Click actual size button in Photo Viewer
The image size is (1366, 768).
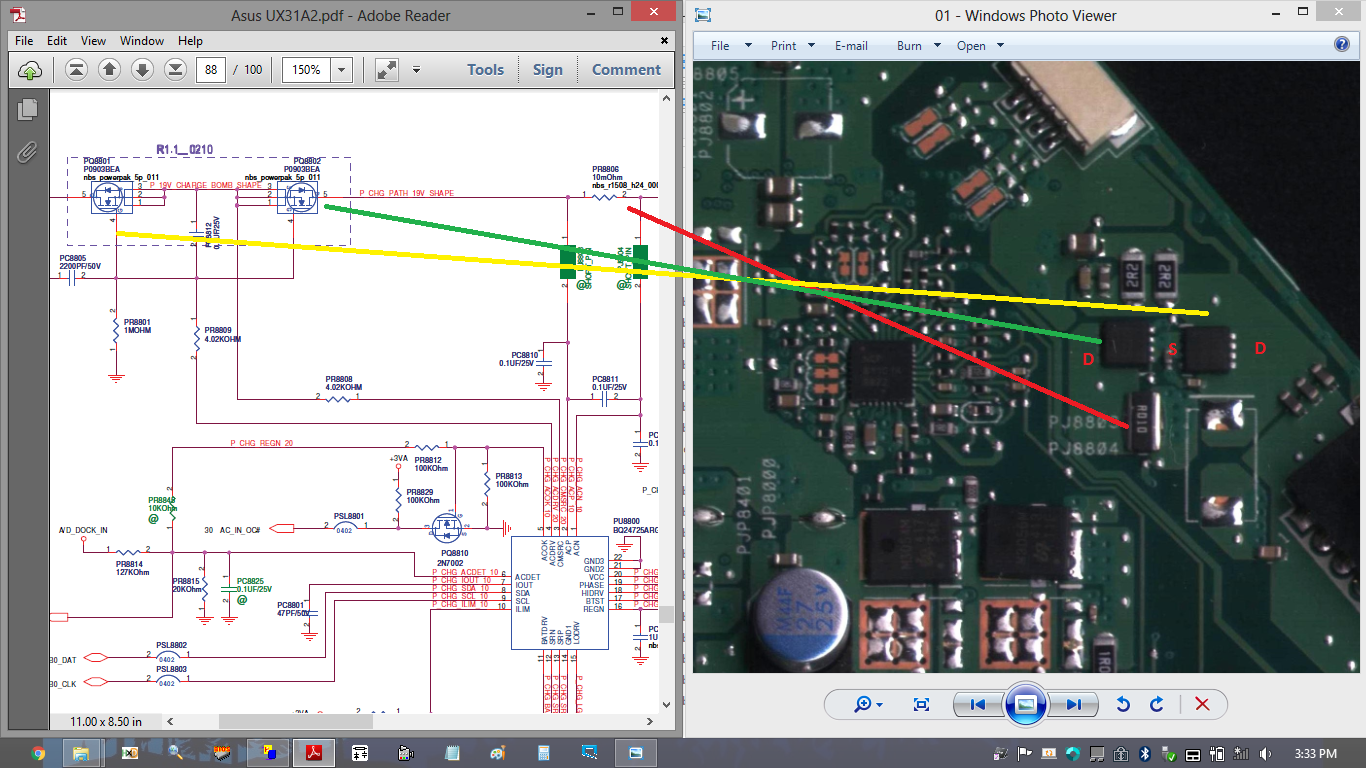922,705
